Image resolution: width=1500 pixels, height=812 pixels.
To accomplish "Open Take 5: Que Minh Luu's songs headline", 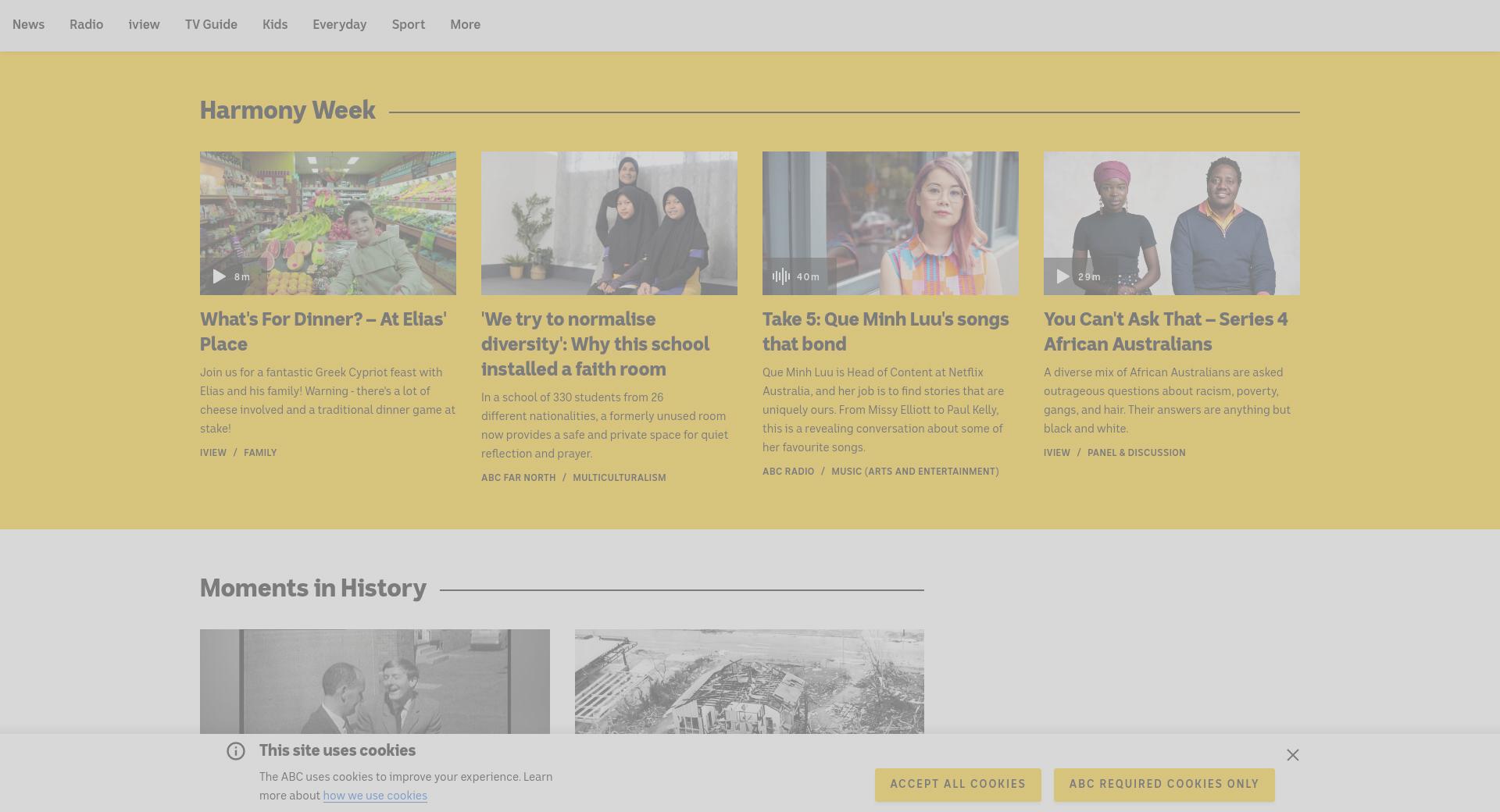I will click(886, 332).
